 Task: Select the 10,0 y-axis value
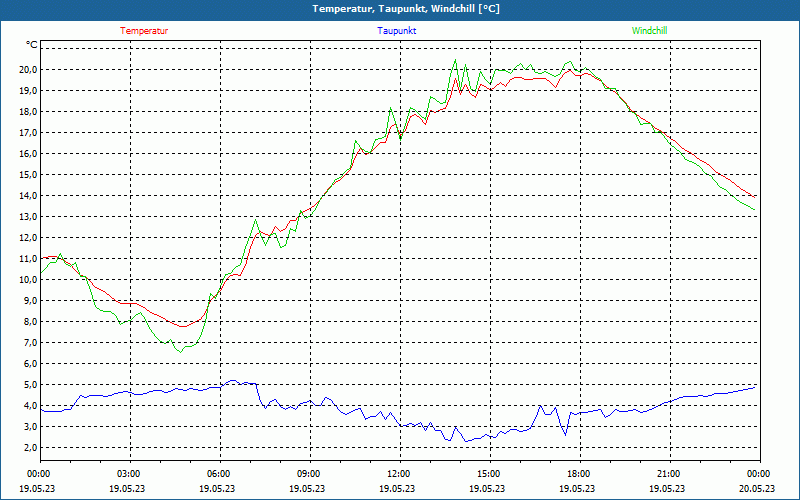coord(28,280)
